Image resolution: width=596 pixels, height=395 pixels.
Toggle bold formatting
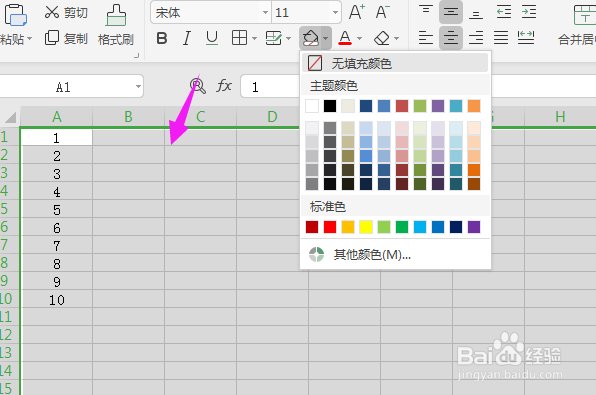(162, 38)
